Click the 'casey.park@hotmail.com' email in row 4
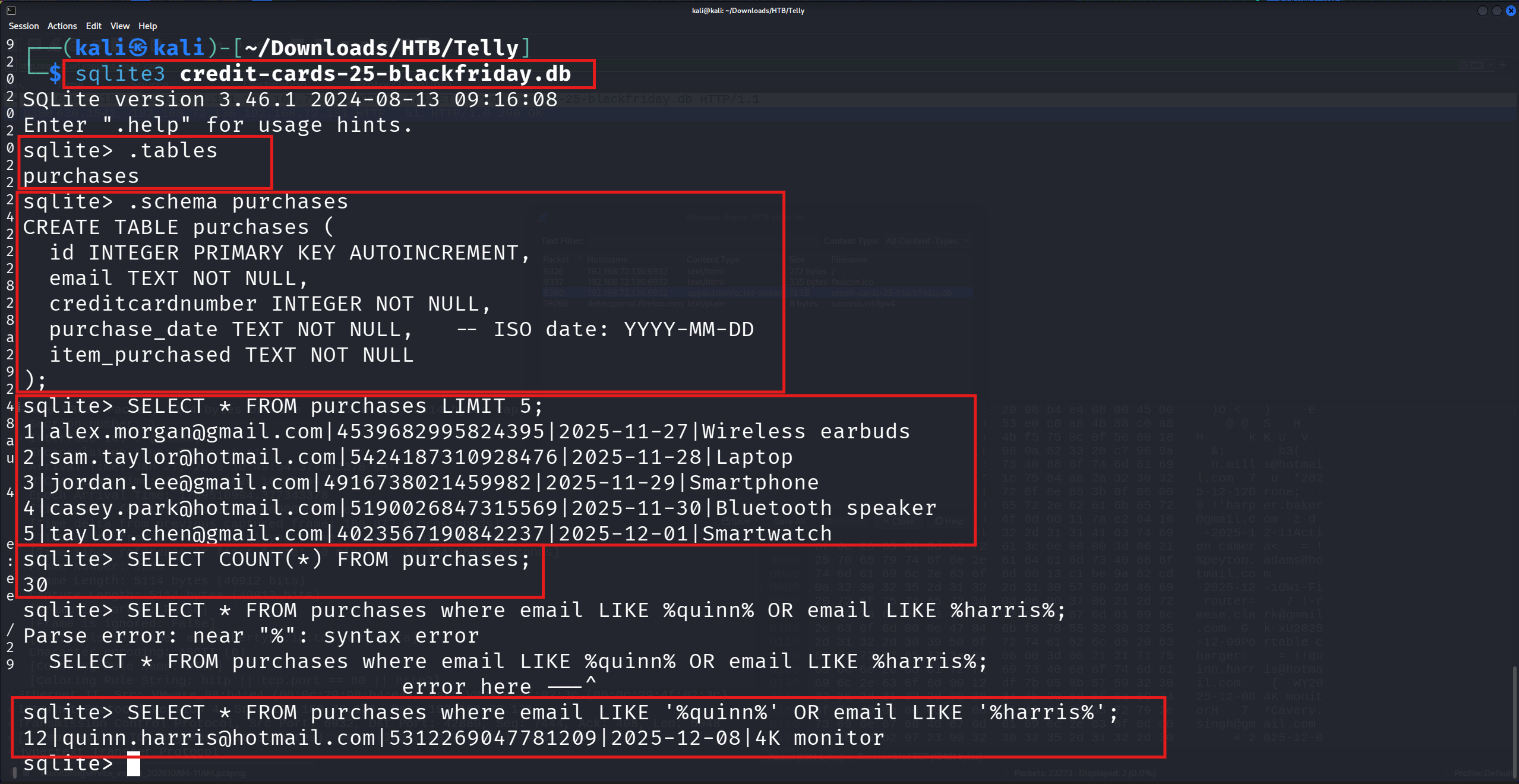Screen dimensions: 1519x784 click(x=192, y=508)
